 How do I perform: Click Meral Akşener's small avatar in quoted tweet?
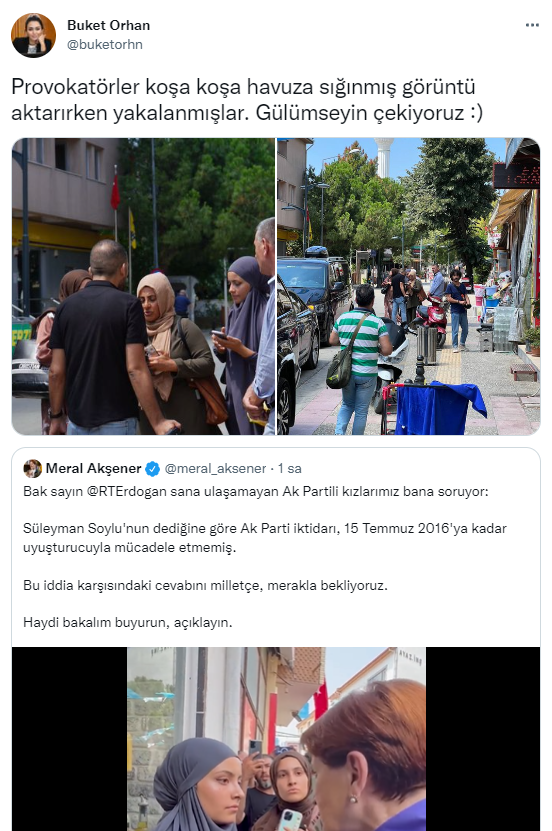pos(32,468)
